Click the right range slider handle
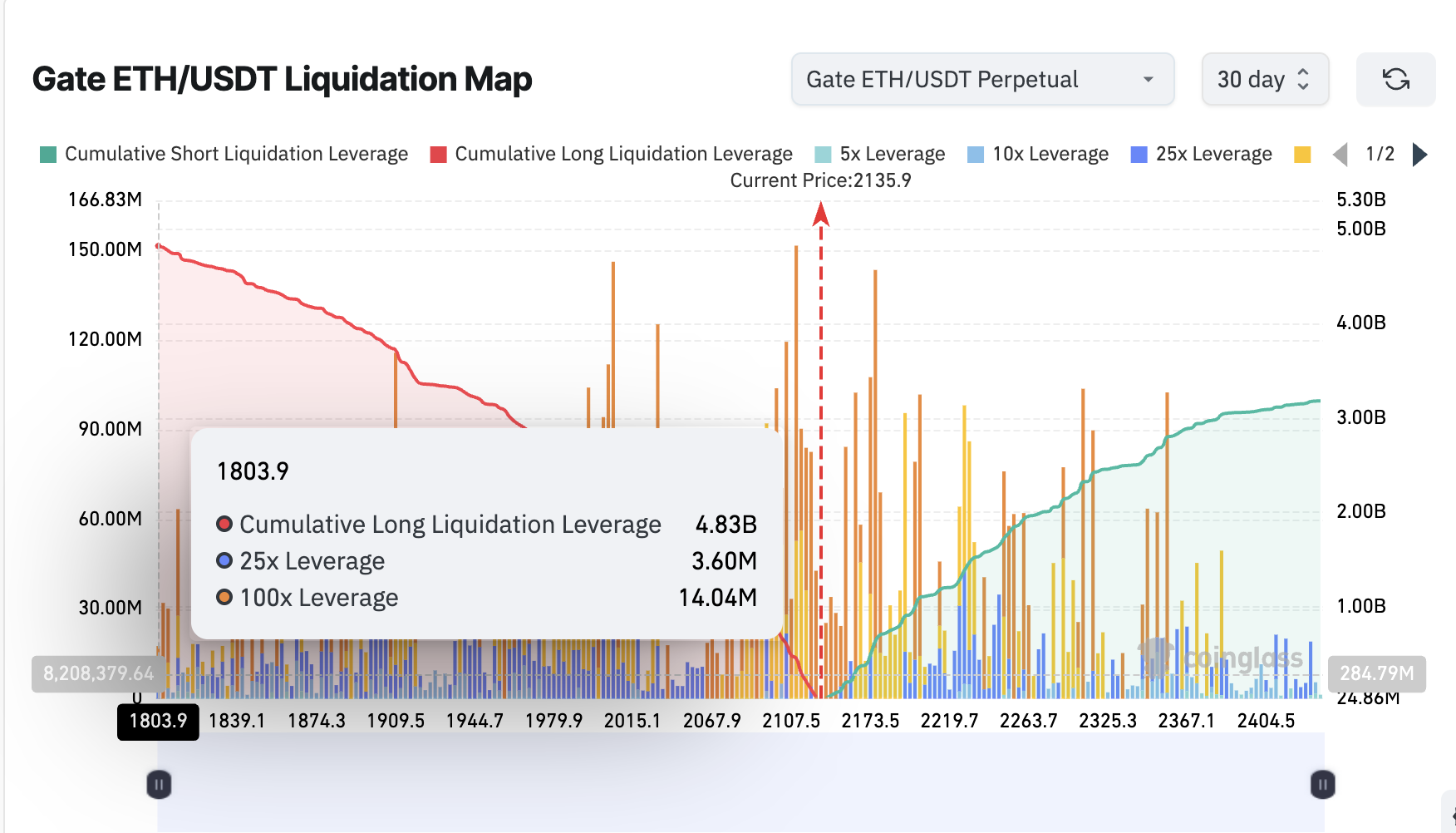Screen dimensions: 1456x833 tap(1322, 784)
